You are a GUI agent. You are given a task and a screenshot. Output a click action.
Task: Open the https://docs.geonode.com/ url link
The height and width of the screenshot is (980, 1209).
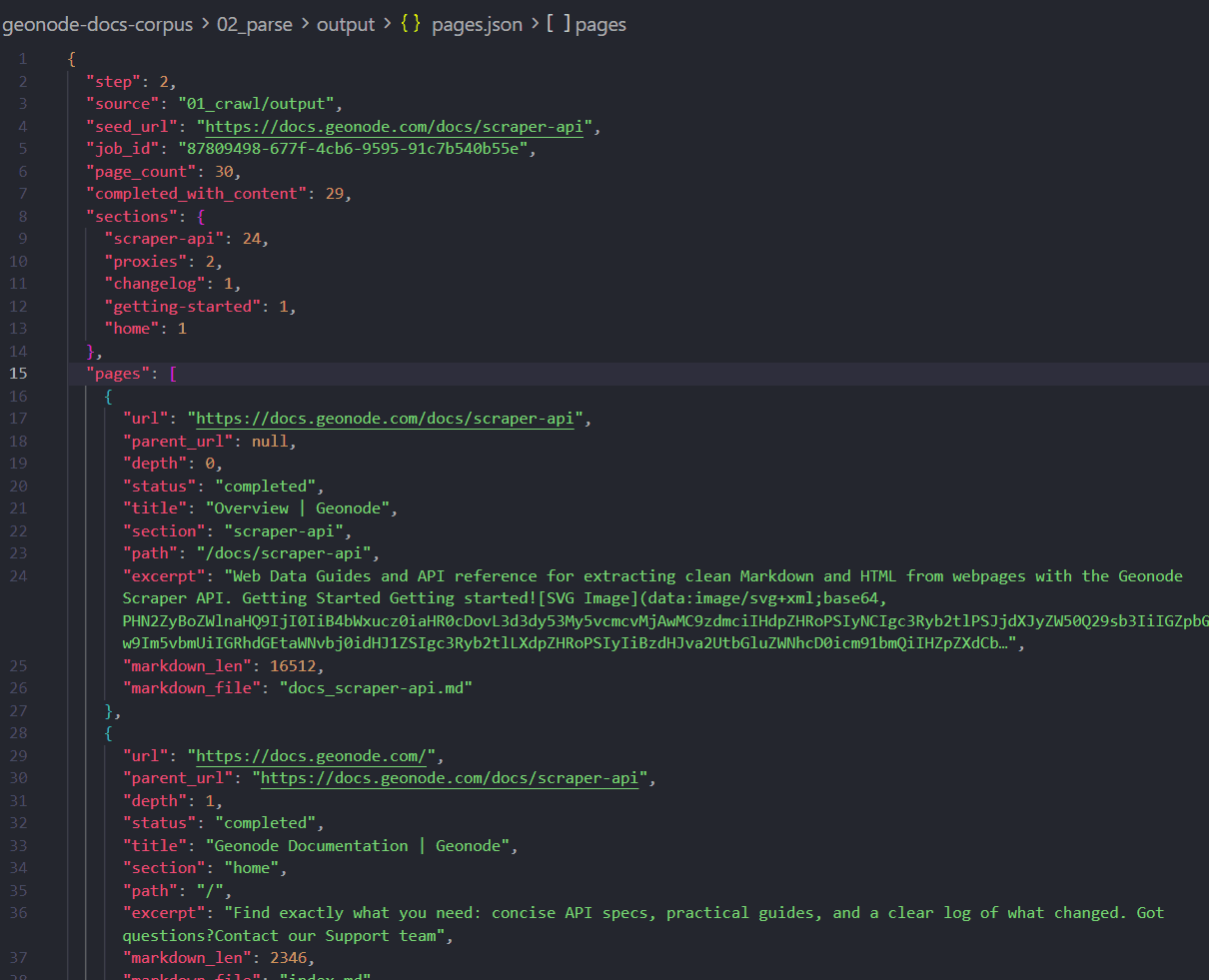point(311,756)
